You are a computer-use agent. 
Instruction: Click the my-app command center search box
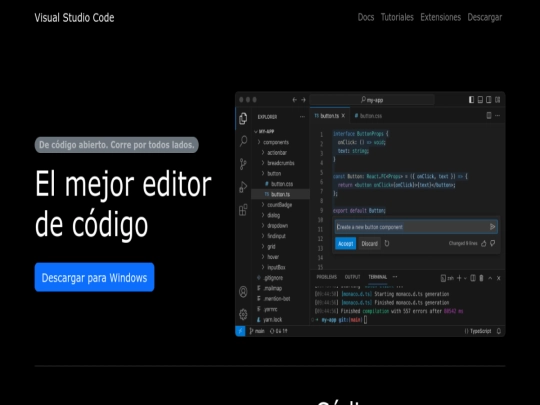point(372,100)
